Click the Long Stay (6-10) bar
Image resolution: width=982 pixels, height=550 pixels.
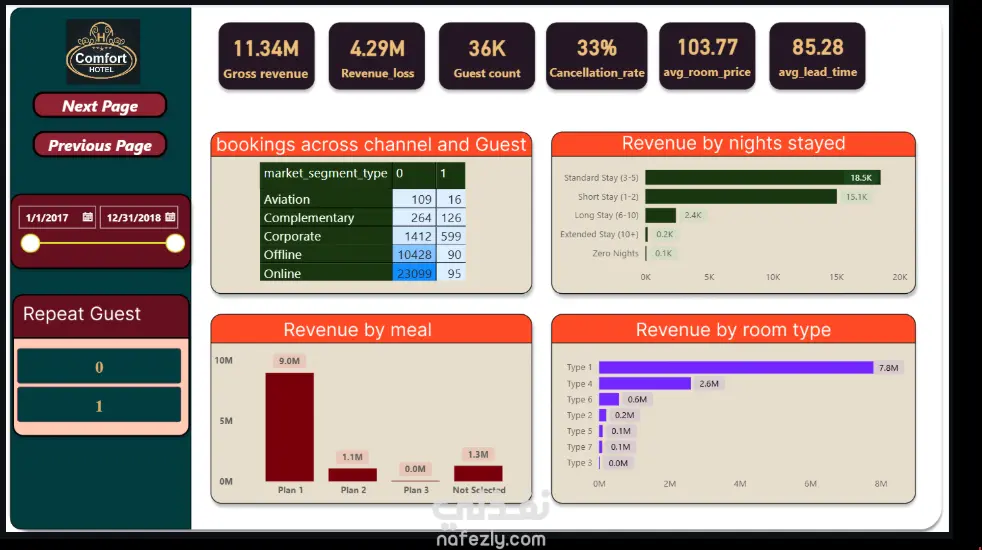[x=661, y=215]
